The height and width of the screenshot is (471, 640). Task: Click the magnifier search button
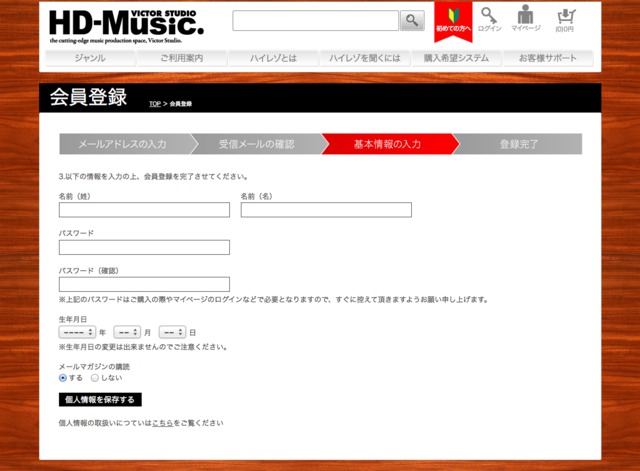tap(412, 20)
